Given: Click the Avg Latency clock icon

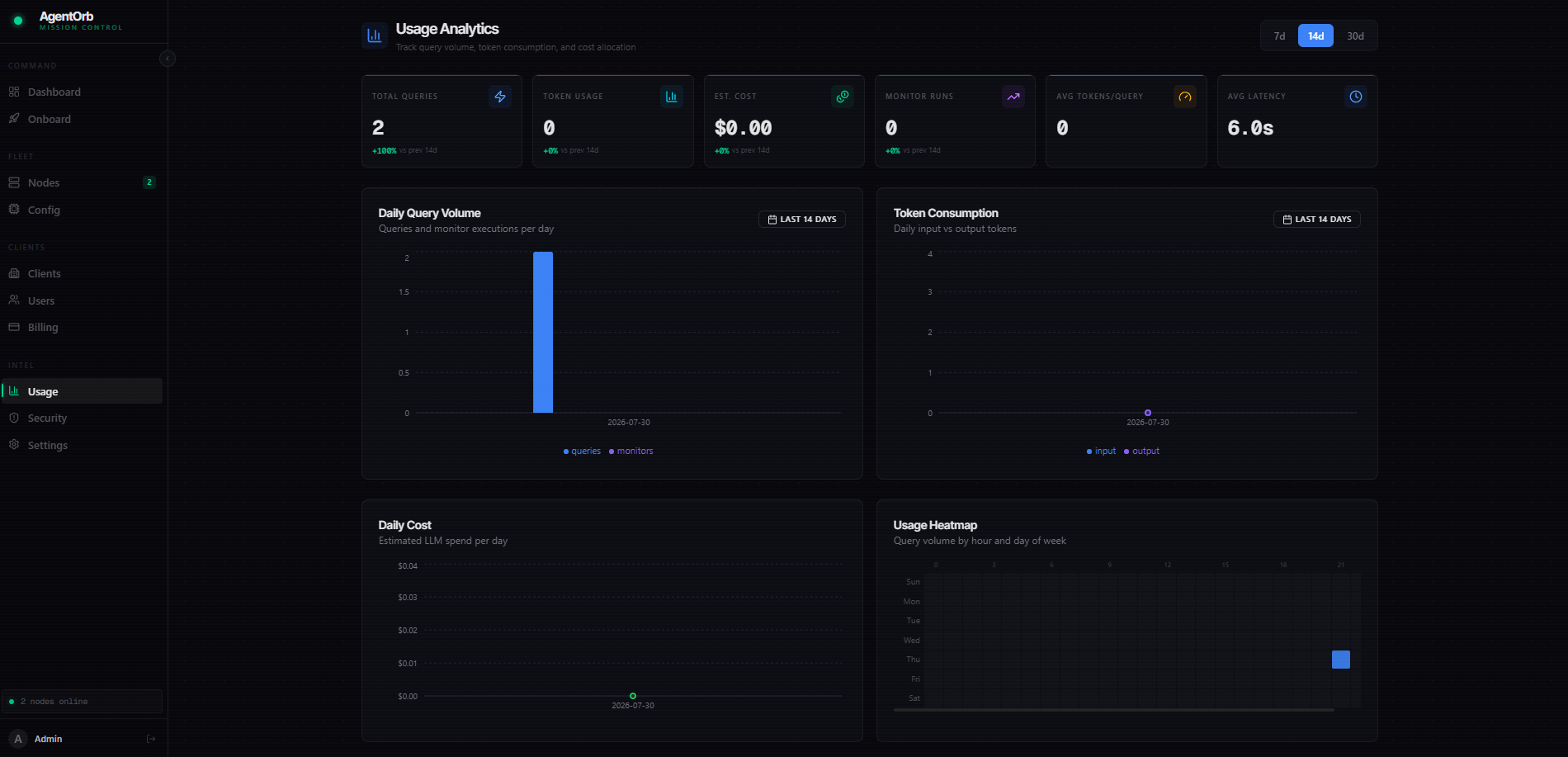Looking at the screenshot, I should [x=1356, y=97].
